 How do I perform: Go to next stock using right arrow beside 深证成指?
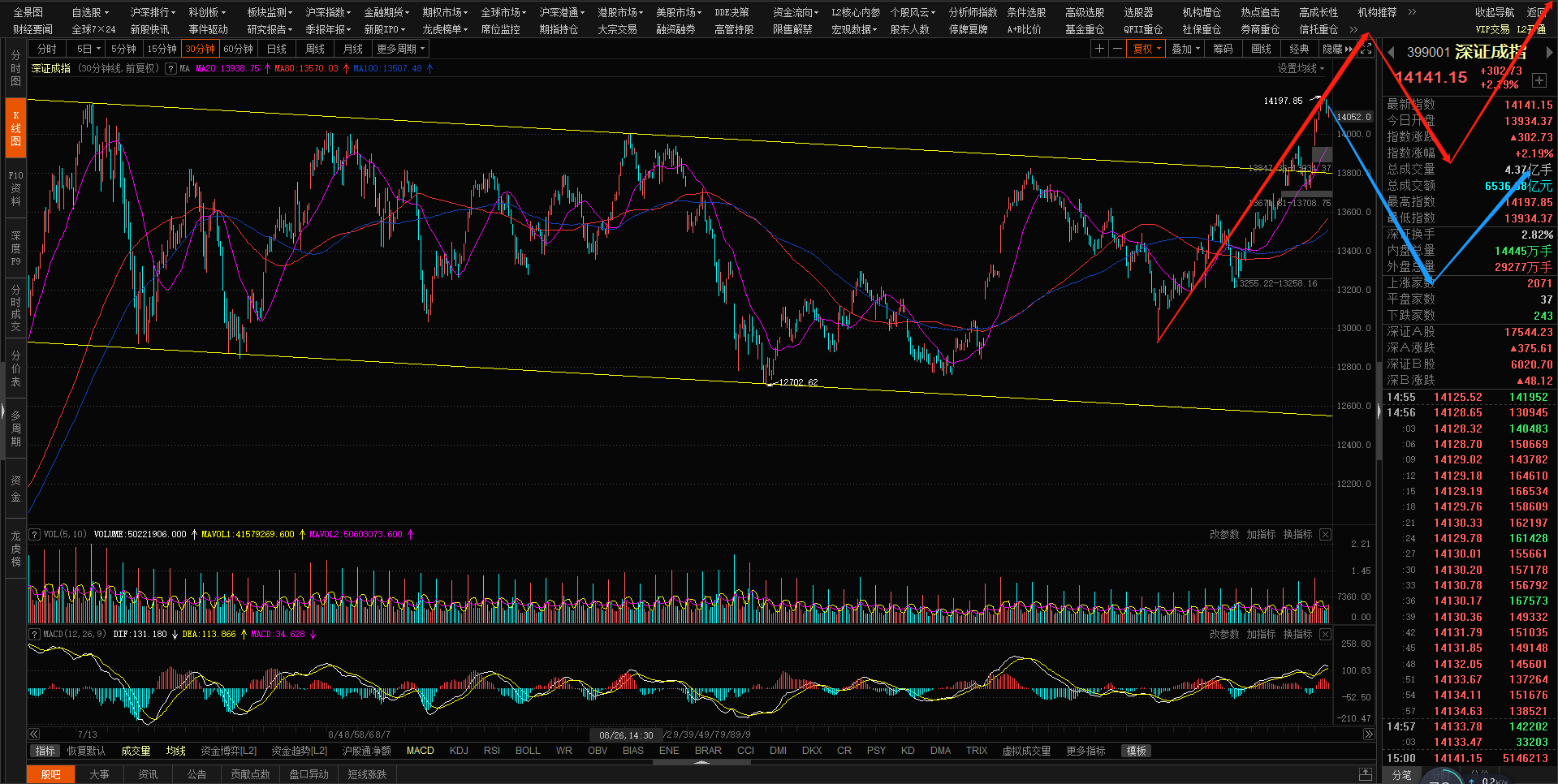coord(1549,52)
